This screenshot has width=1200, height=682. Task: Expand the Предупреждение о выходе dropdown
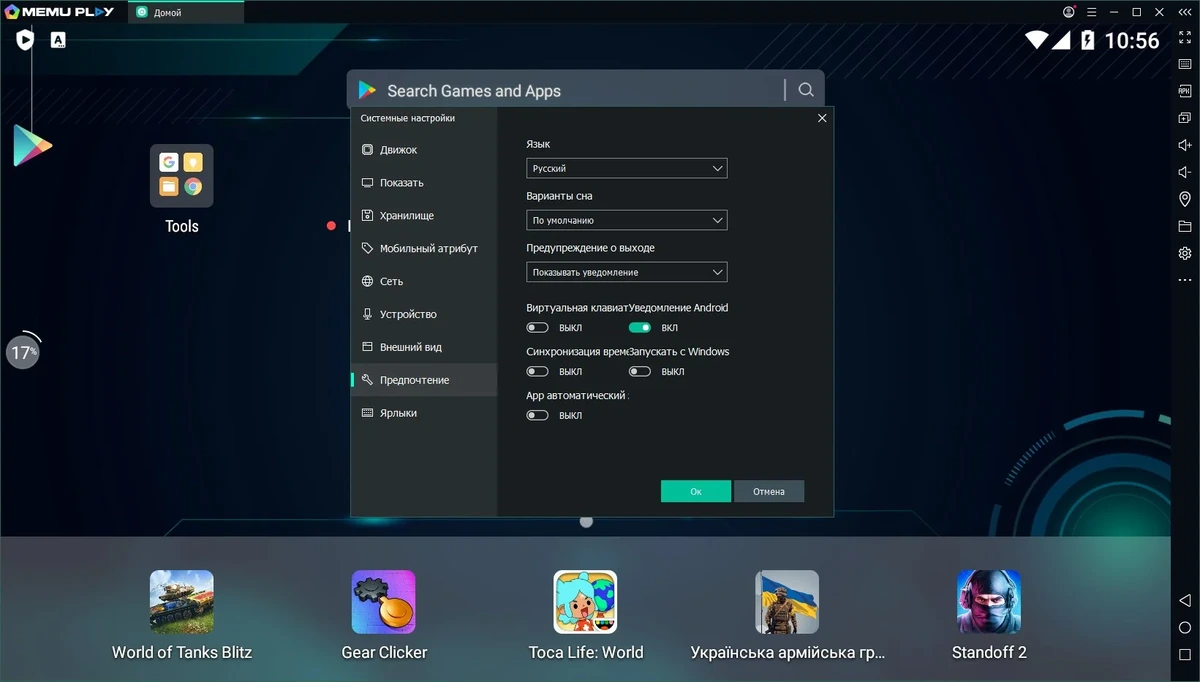coord(627,272)
